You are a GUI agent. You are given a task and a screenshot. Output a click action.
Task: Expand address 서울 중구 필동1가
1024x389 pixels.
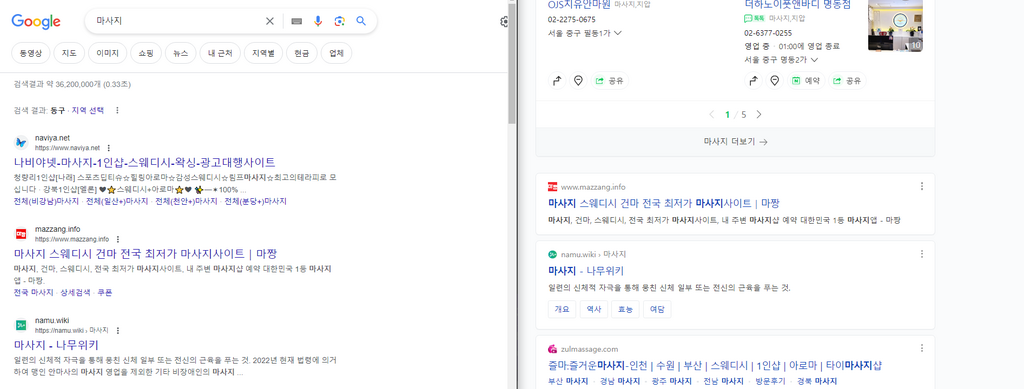click(x=618, y=33)
